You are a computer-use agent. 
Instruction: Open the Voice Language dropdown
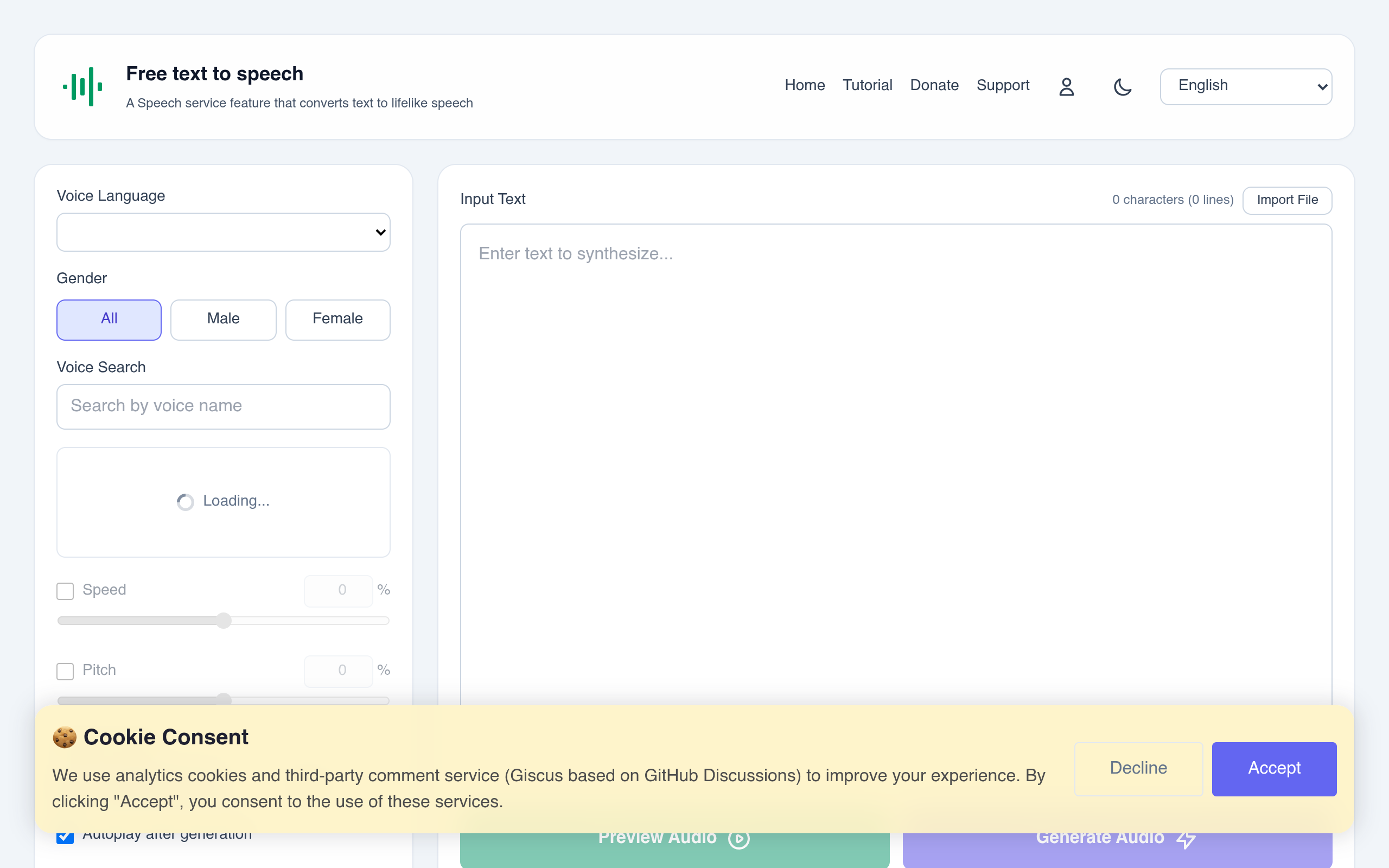pyautogui.click(x=224, y=232)
